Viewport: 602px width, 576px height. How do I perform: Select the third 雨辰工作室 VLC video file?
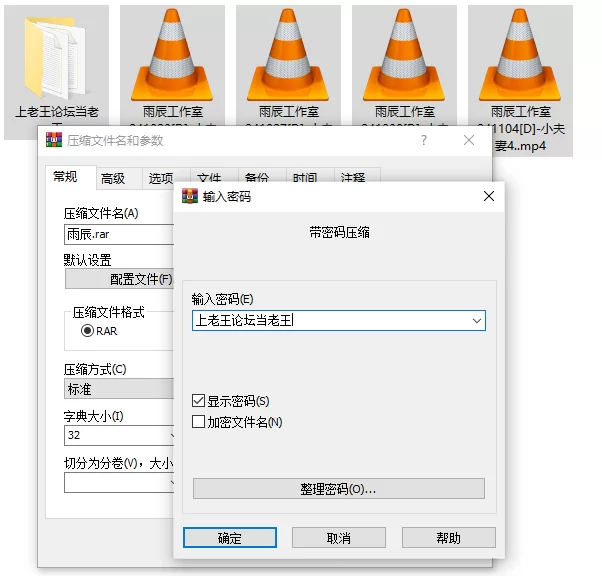click(x=404, y=55)
